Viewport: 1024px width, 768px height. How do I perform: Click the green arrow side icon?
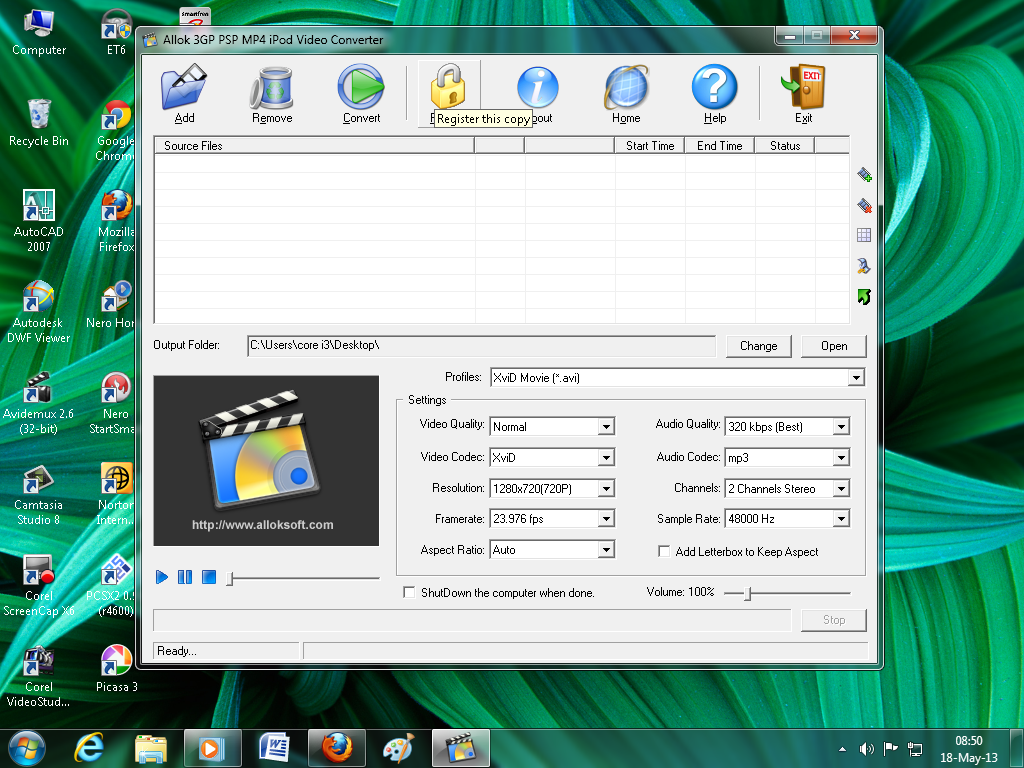(x=864, y=296)
